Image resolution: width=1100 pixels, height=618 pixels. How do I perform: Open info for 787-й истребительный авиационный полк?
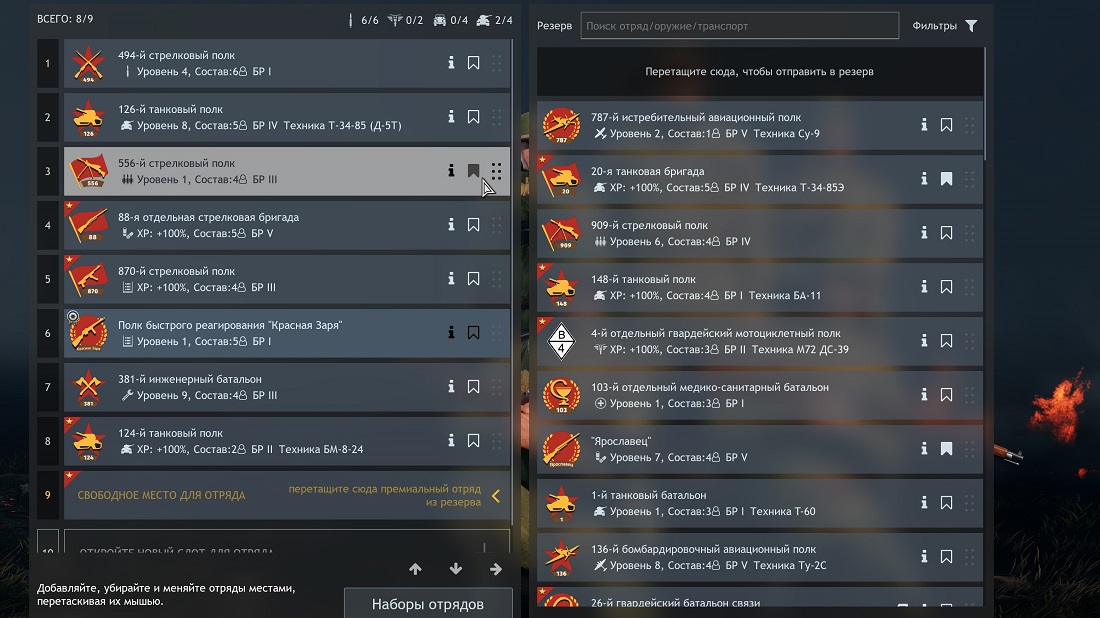[x=924, y=124]
